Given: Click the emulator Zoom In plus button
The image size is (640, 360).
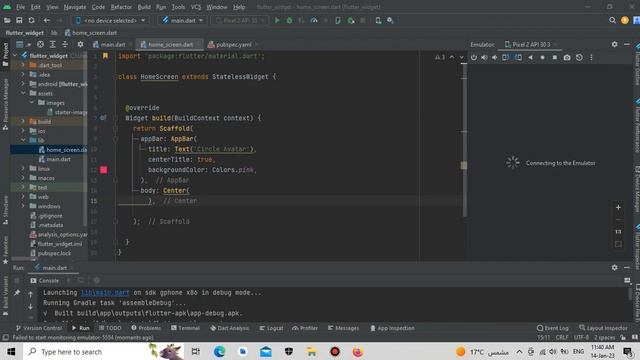Looking at the screenshot, I should pyautogui.click(x=618, y=207).
